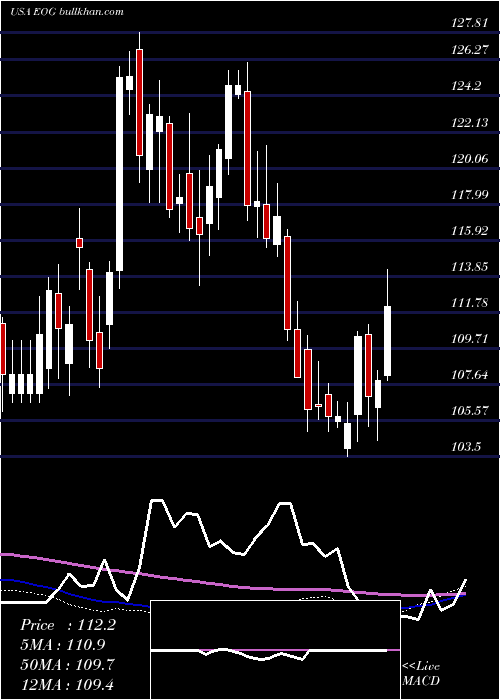Click the last white candlestick on the chart
Image resolution: width=500 pixels, height=700 pixels.
tap(388, 341)
